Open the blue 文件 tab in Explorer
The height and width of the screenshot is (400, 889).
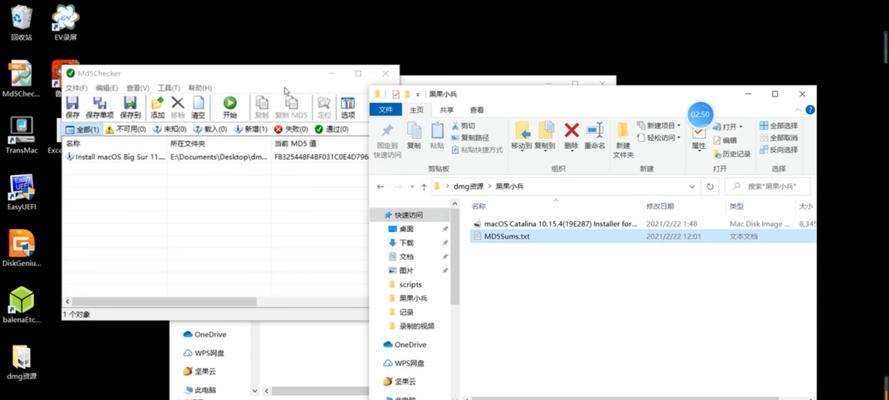pos(386,110)
